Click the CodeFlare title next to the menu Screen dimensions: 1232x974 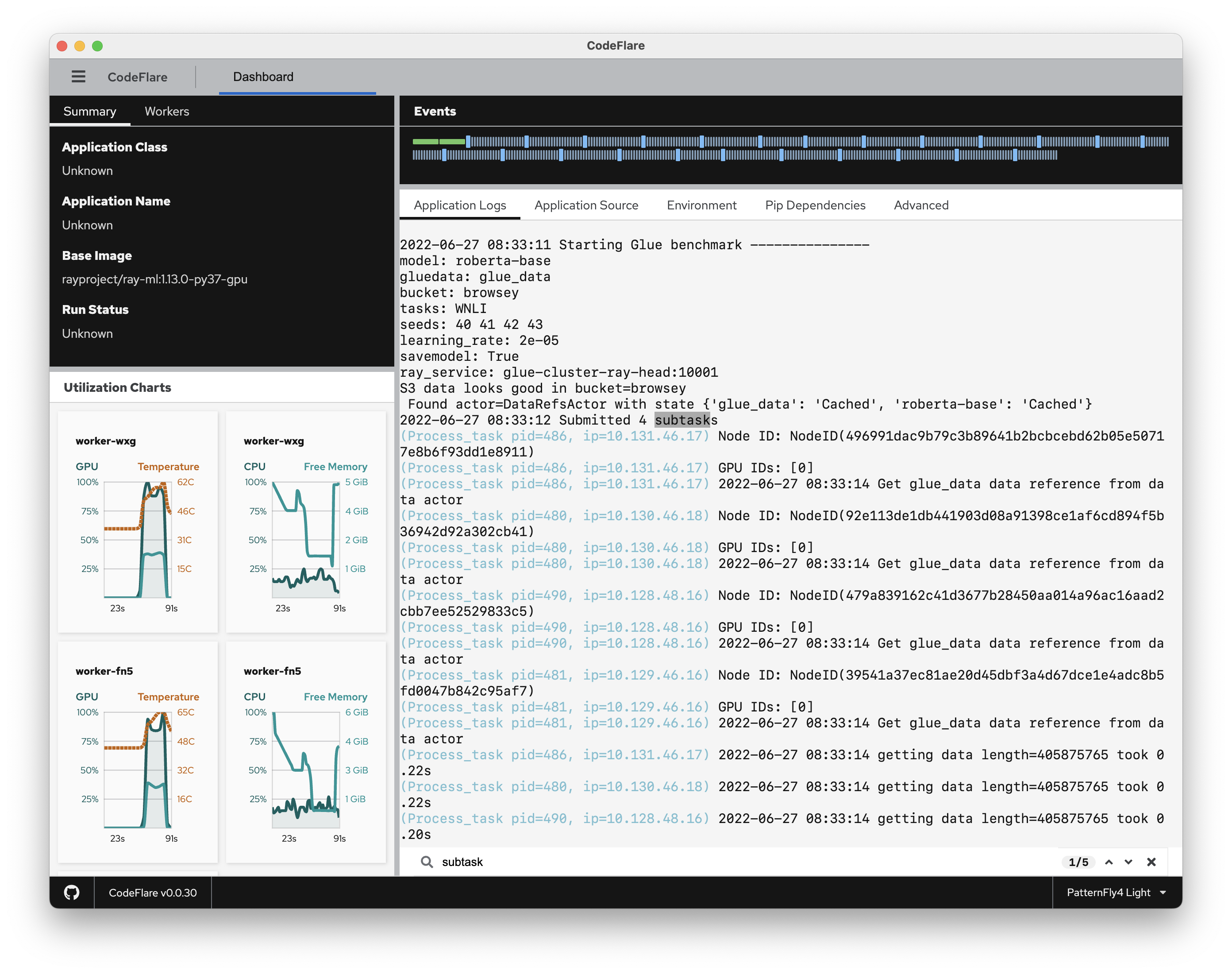tap(137, 77)
